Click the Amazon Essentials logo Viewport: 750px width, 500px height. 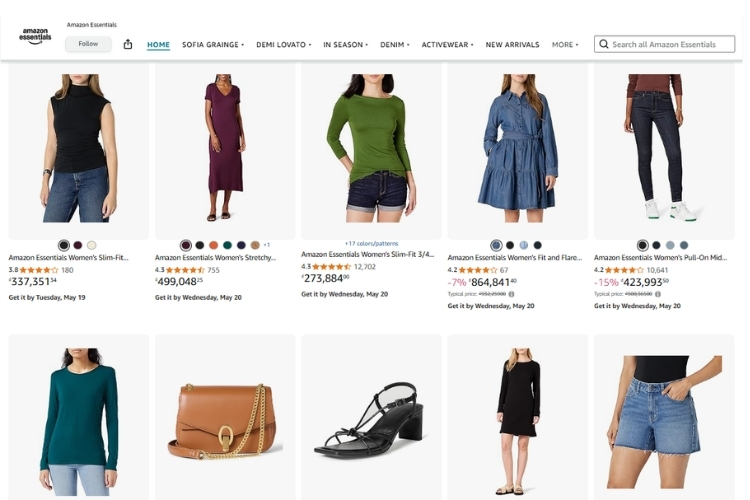[35, 36]
